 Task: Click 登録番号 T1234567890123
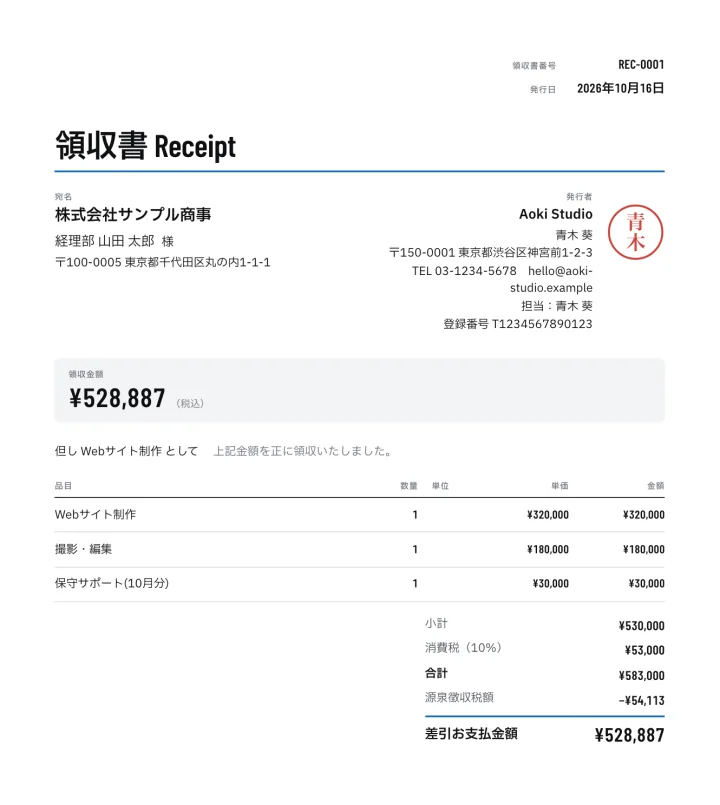click(x=518, y=324)
